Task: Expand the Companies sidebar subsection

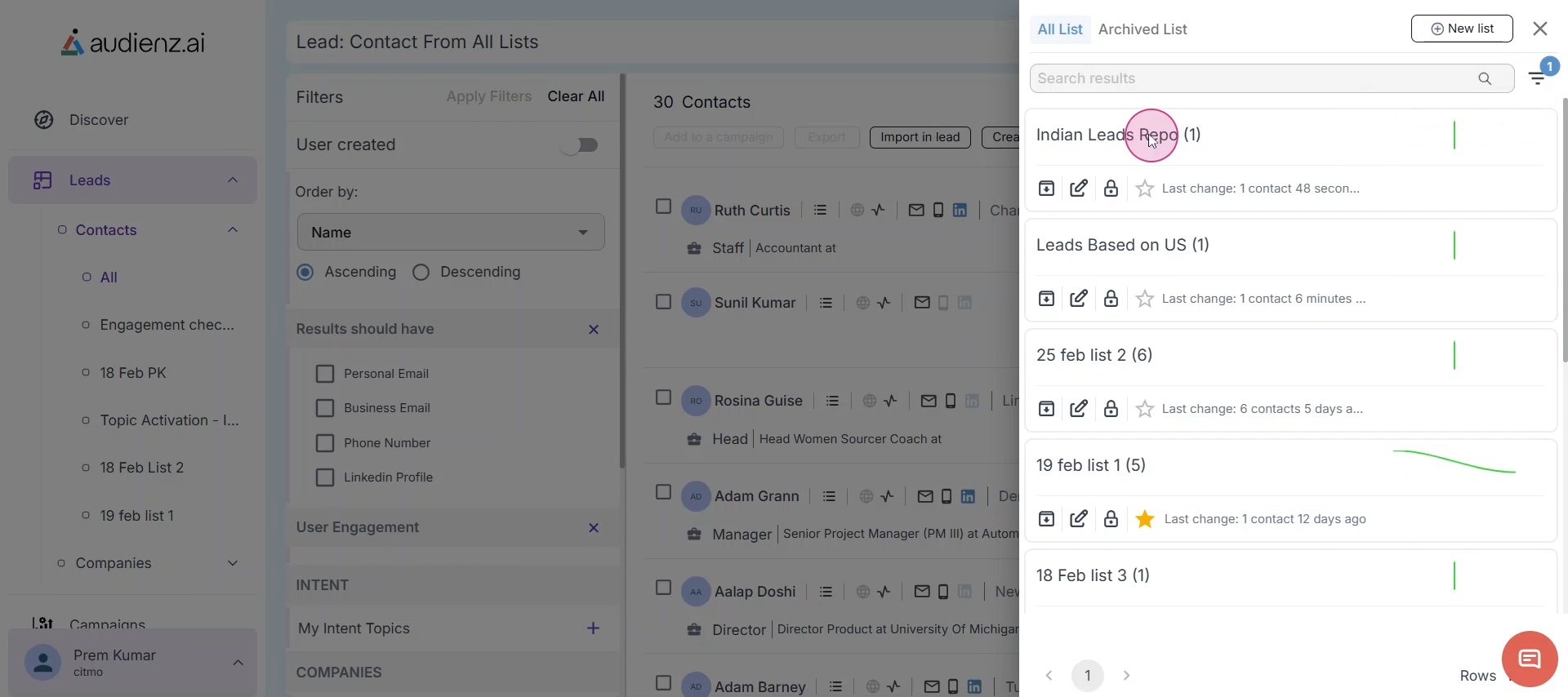Action: click(x=233, y=563)
